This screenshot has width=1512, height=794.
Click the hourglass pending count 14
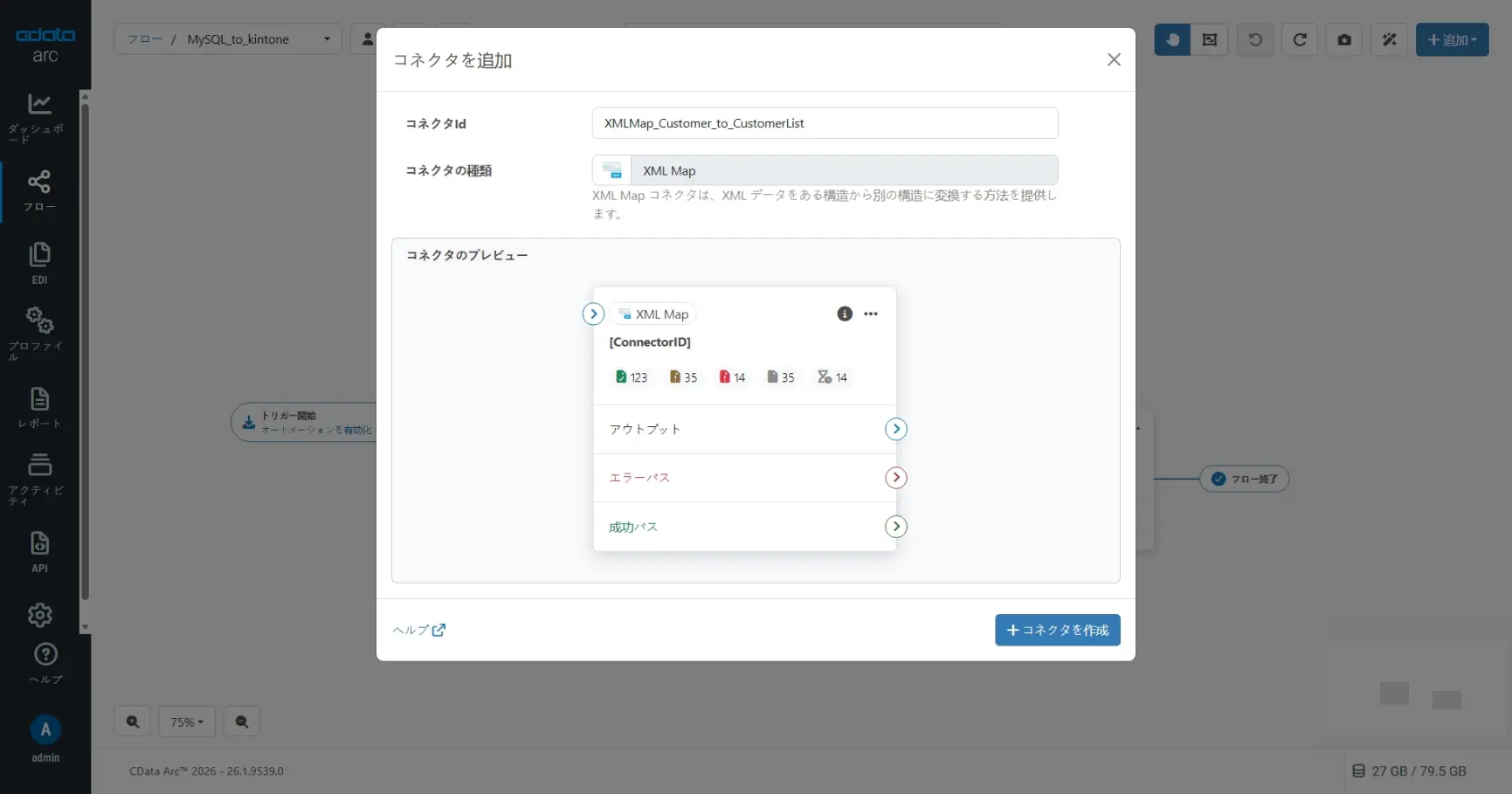coord(832,377)
